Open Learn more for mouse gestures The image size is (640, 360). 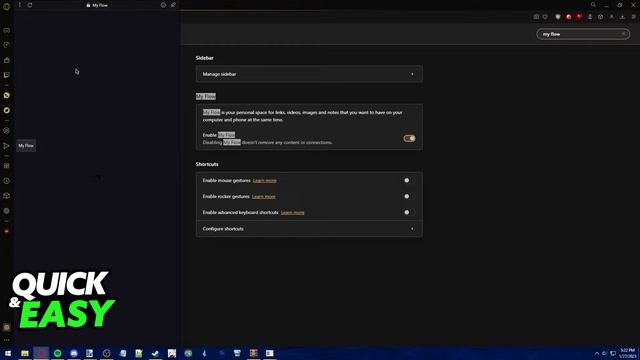[264, 180]
